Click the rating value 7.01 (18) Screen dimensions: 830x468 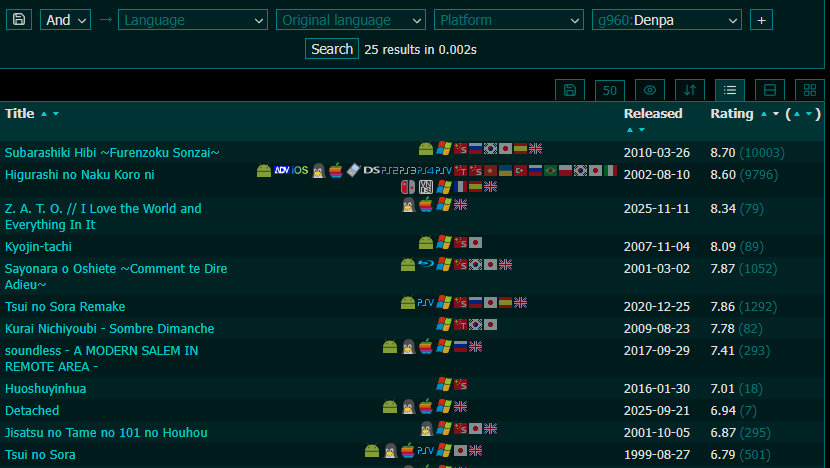(x=736, y=389)
